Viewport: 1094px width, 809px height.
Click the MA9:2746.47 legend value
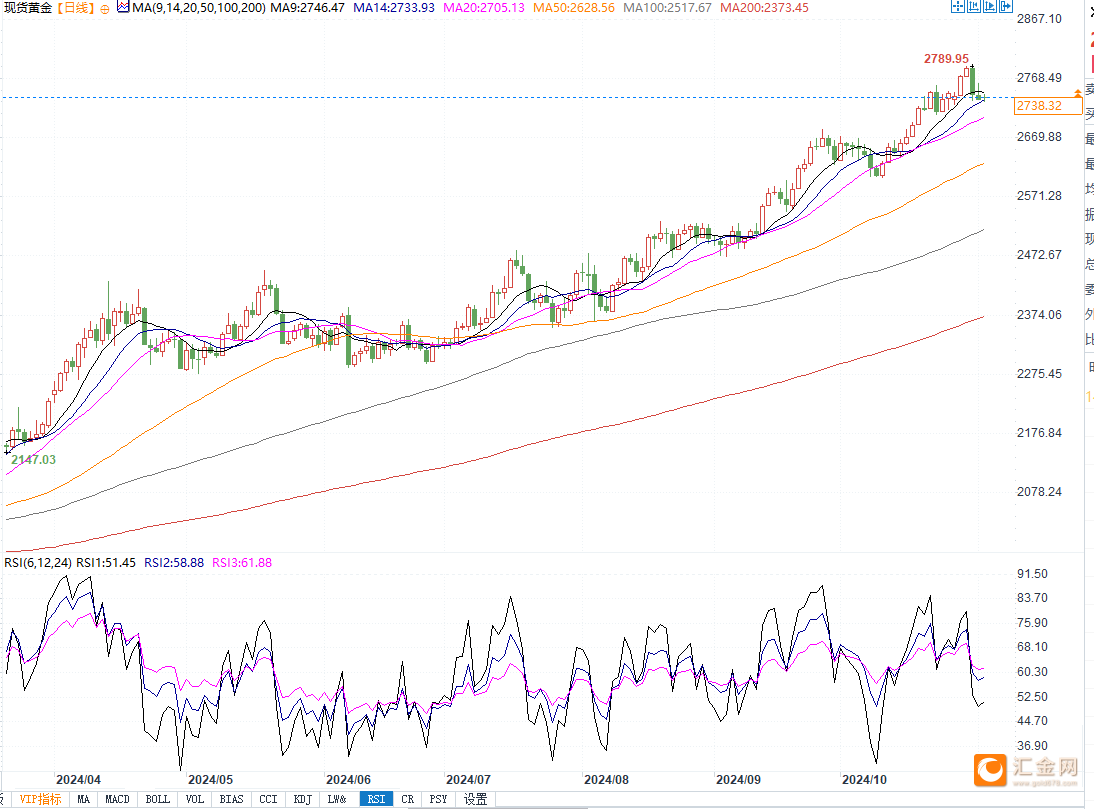[308, 8]
